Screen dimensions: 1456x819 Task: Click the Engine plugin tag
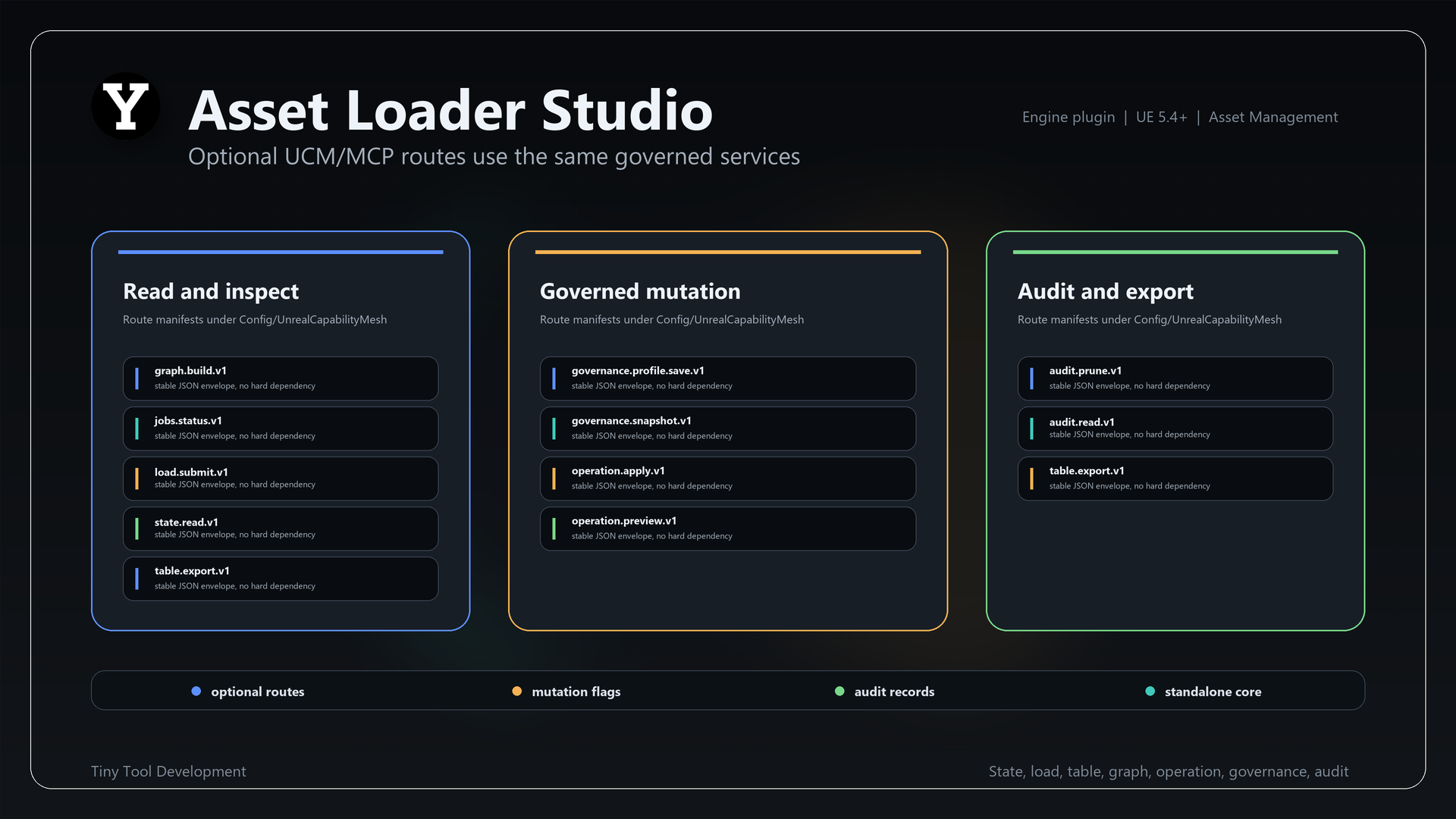coord(1068,117)
